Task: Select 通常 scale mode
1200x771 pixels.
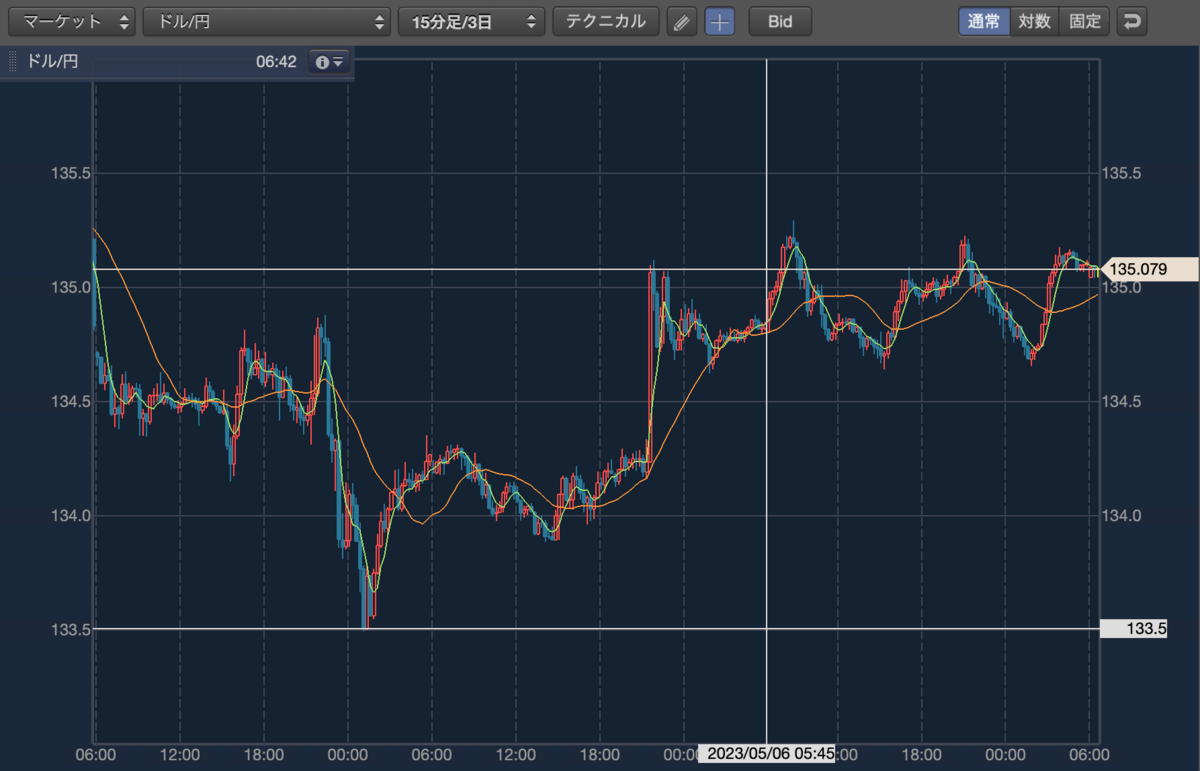Action: point(984,21)
